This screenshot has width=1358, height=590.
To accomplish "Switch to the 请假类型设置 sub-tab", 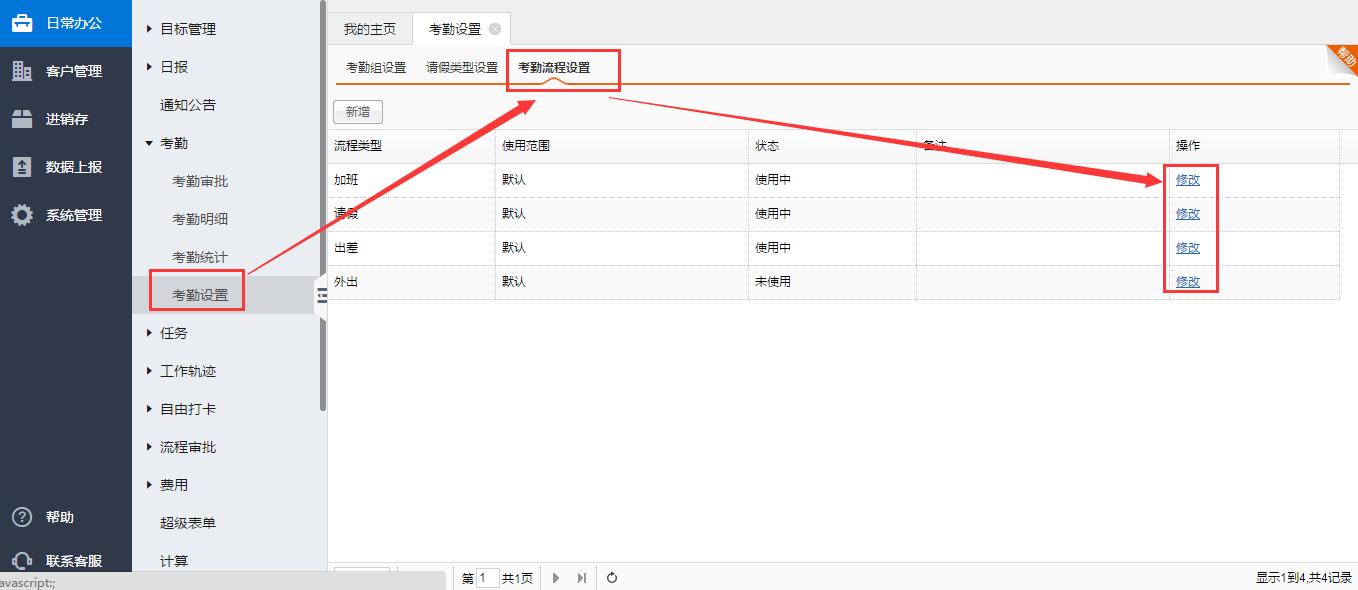I will click(461, 68).
